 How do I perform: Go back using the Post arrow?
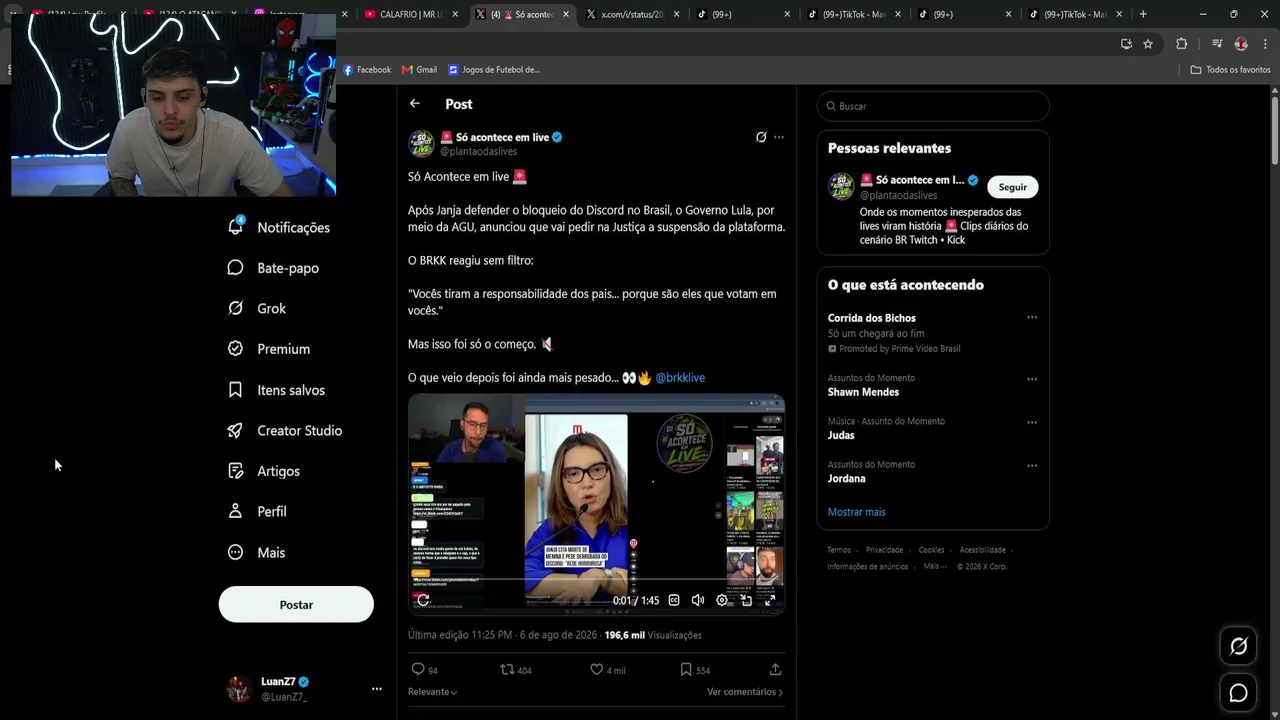414,104
